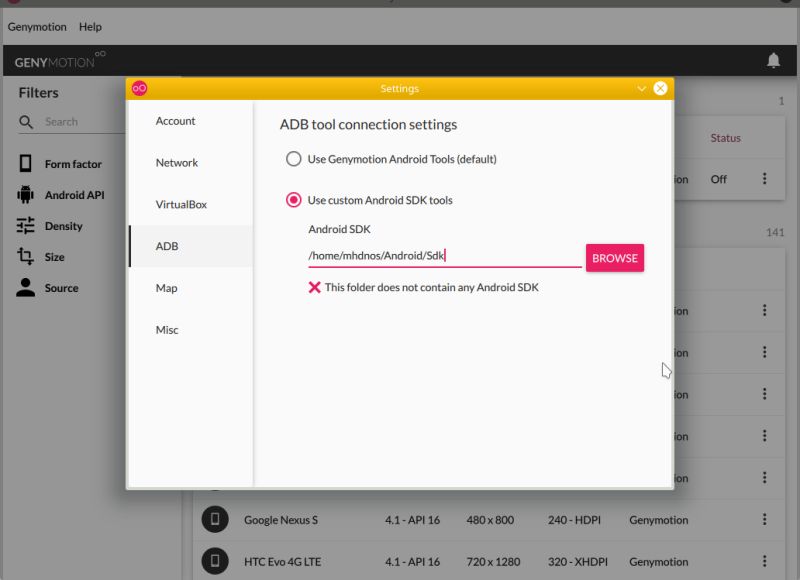The image size is (800, 580).
Task: Click the phone icon next to Google Nexus S
Action: (x=214, y=519)
